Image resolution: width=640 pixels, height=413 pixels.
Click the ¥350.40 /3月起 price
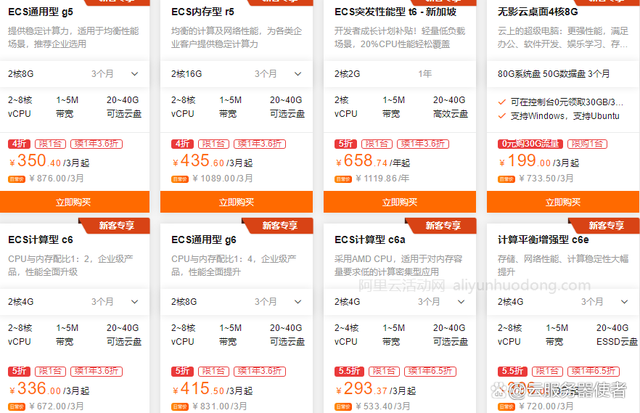point(49,161)
